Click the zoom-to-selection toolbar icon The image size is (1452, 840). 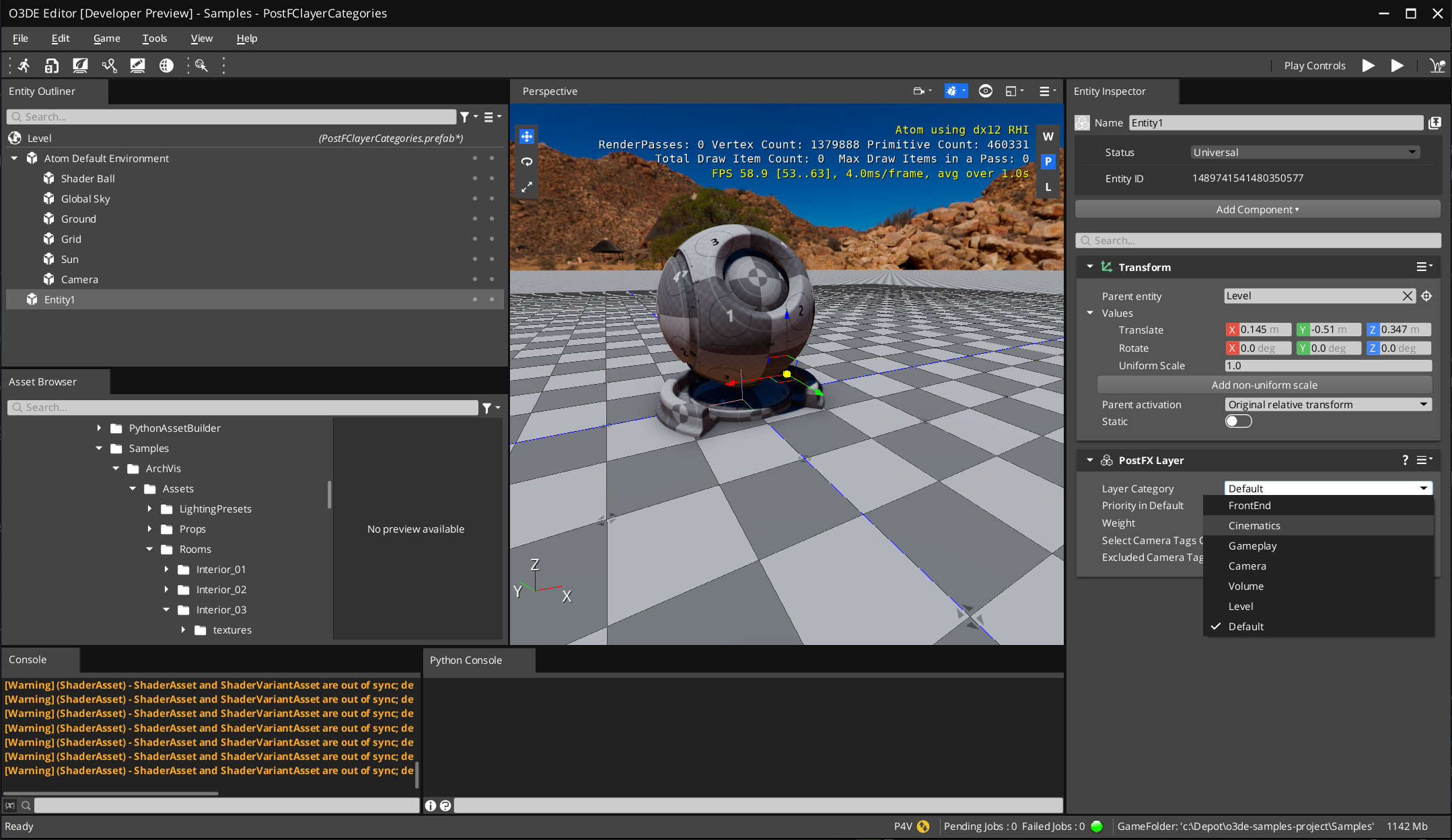click(x=201, y=65)
